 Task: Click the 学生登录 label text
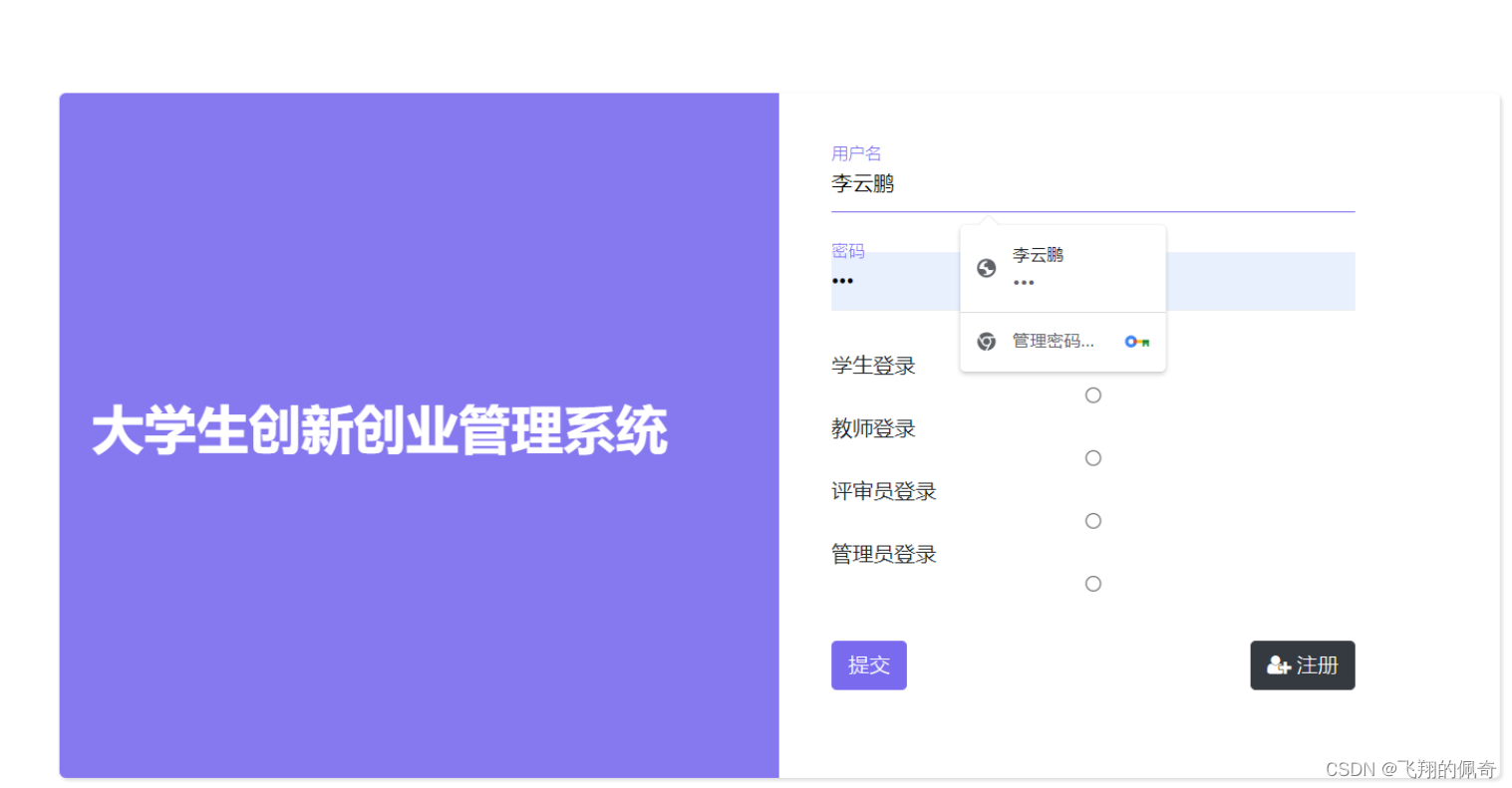point(873,366)
